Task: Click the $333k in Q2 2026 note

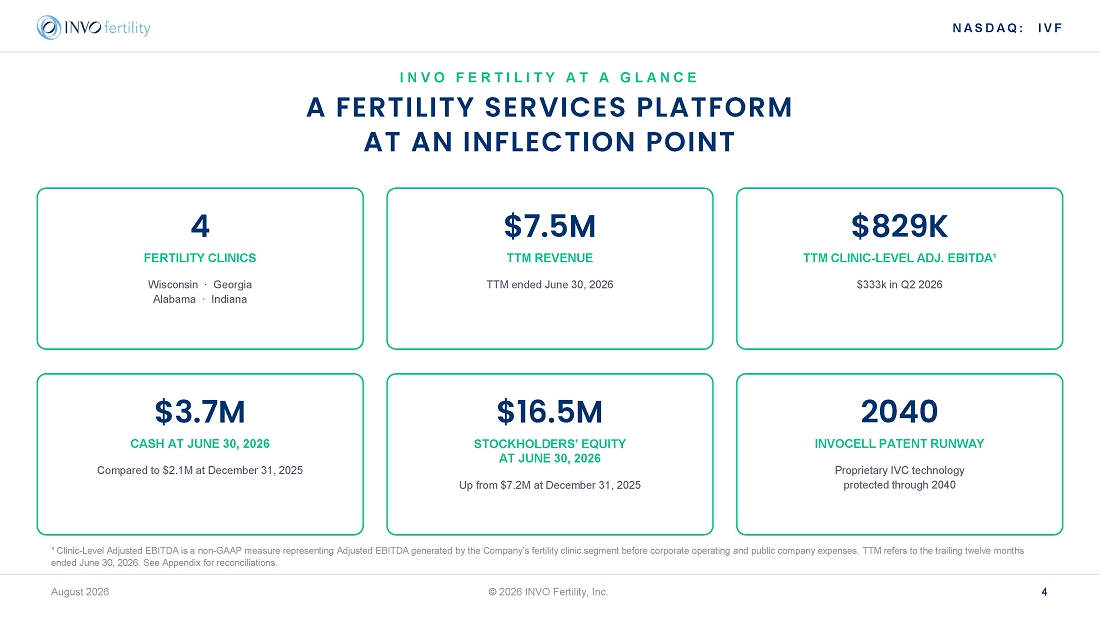Action: [x=899, y=284]
